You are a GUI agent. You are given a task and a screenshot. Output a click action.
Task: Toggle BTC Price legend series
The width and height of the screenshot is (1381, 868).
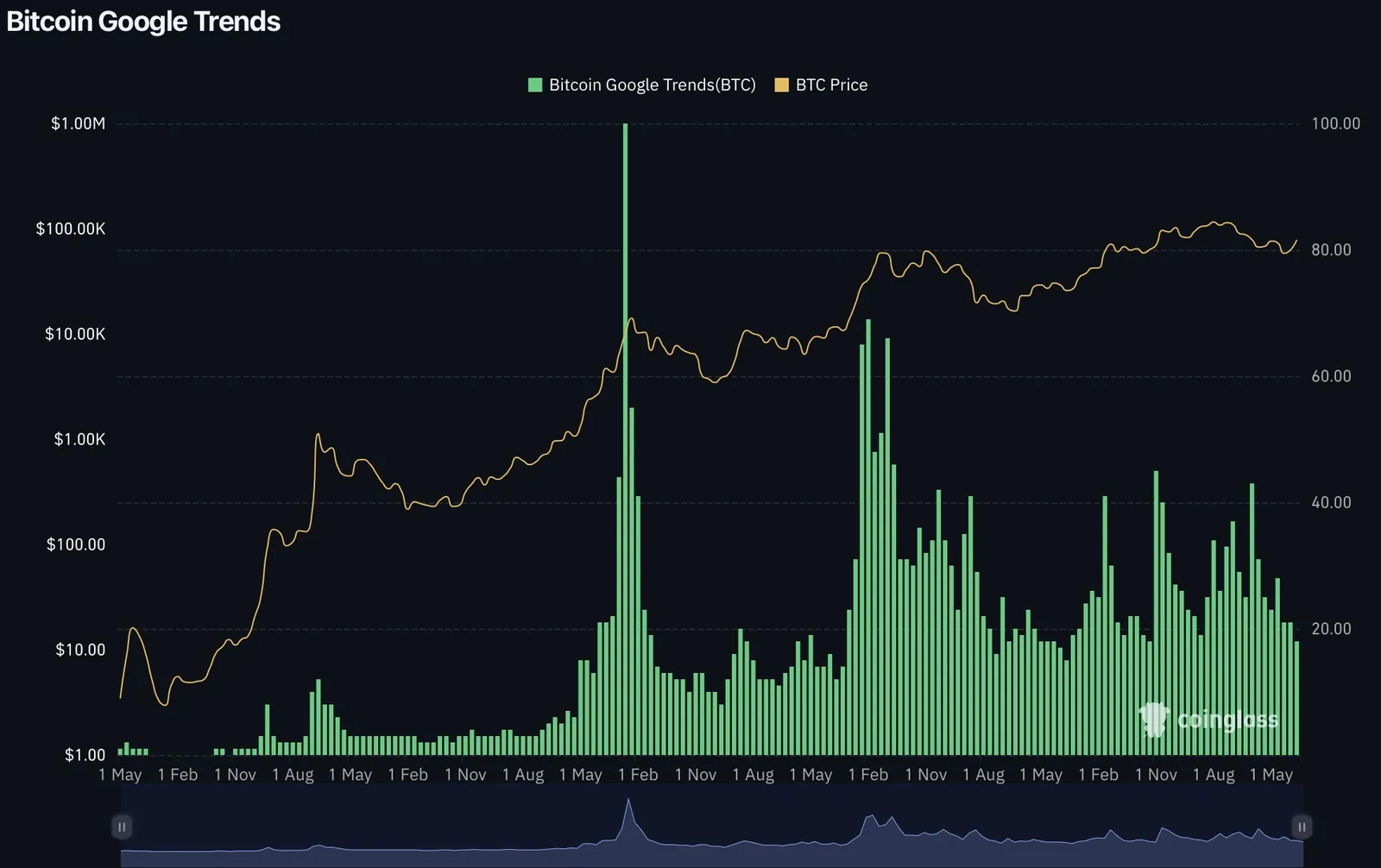click(821, 85)
